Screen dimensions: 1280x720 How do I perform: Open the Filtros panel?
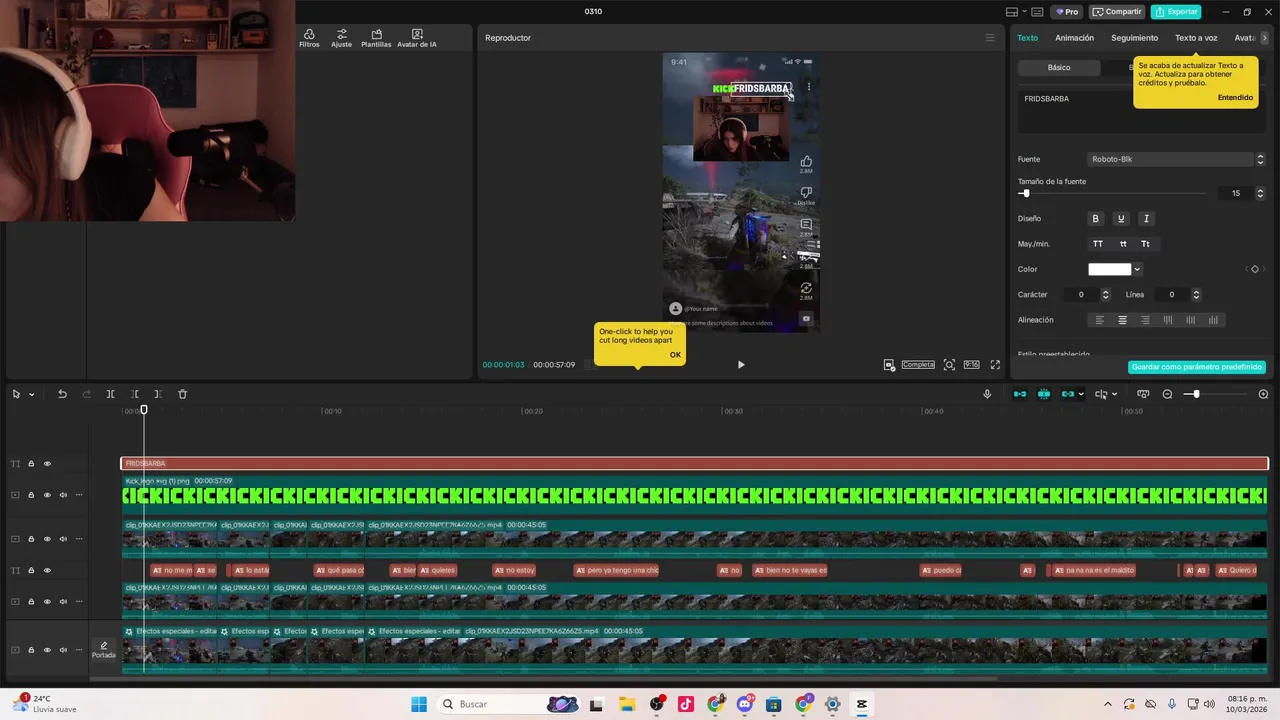coord(309,38)
